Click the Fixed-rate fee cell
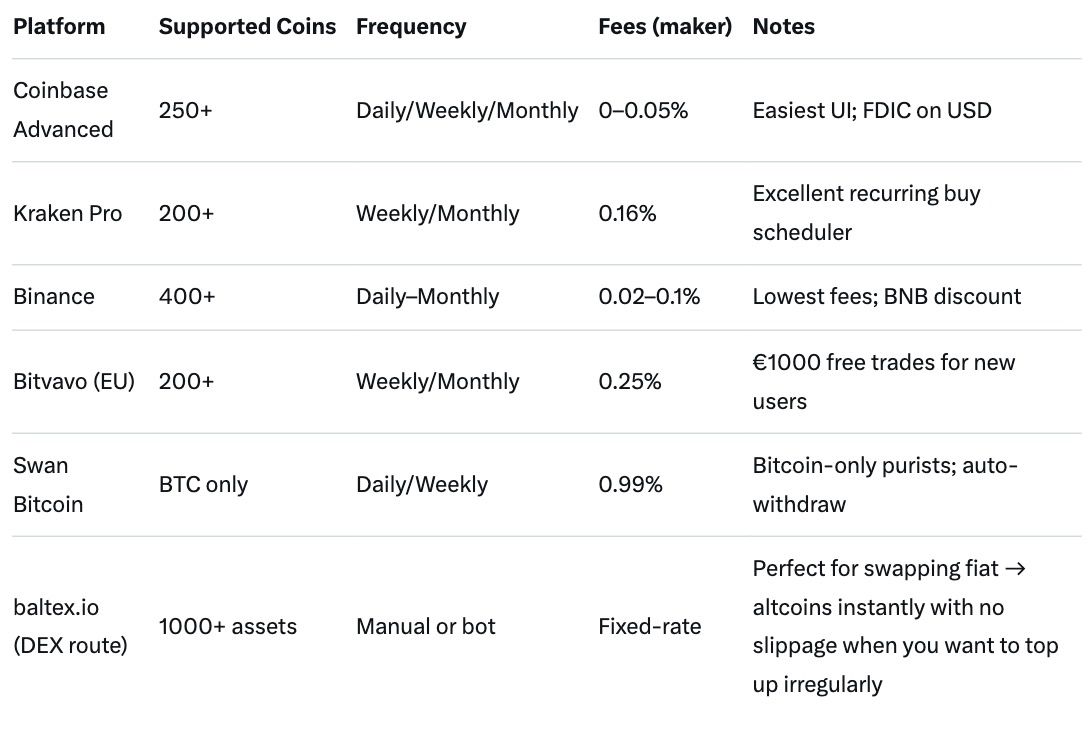Viewport: 1090px width, 730px height. click(650, 627)
